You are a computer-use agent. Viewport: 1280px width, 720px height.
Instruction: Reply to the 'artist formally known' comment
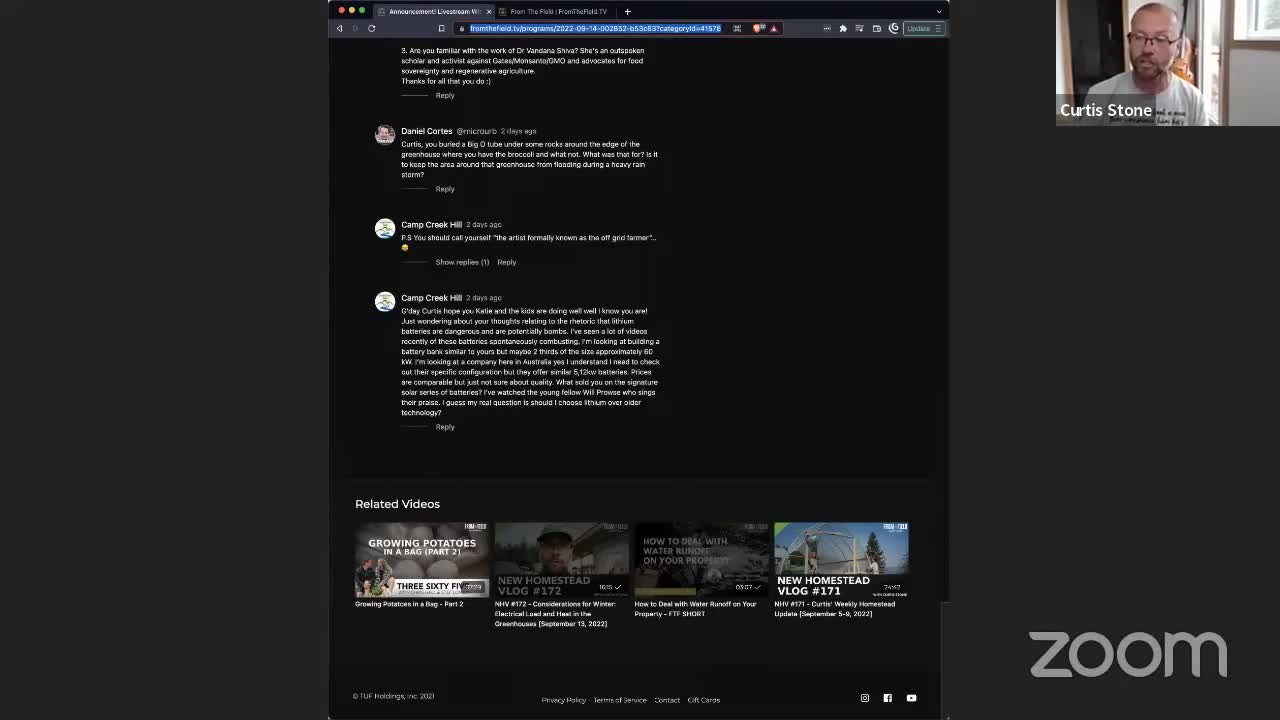coord(507,262)
